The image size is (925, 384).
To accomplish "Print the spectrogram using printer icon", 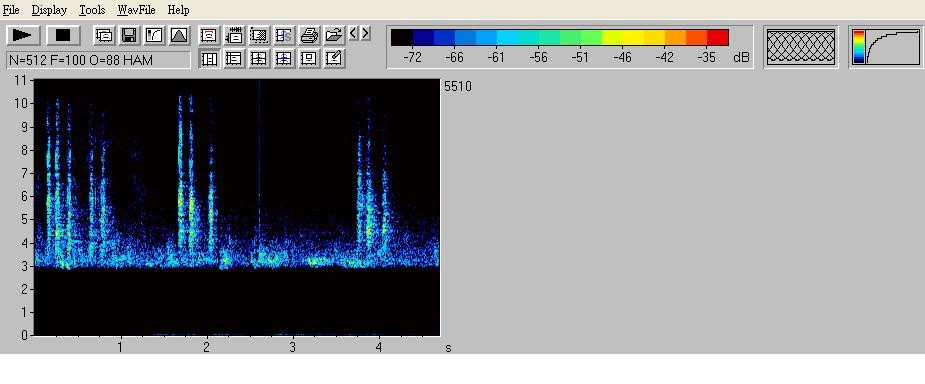I will coord(309,35).
